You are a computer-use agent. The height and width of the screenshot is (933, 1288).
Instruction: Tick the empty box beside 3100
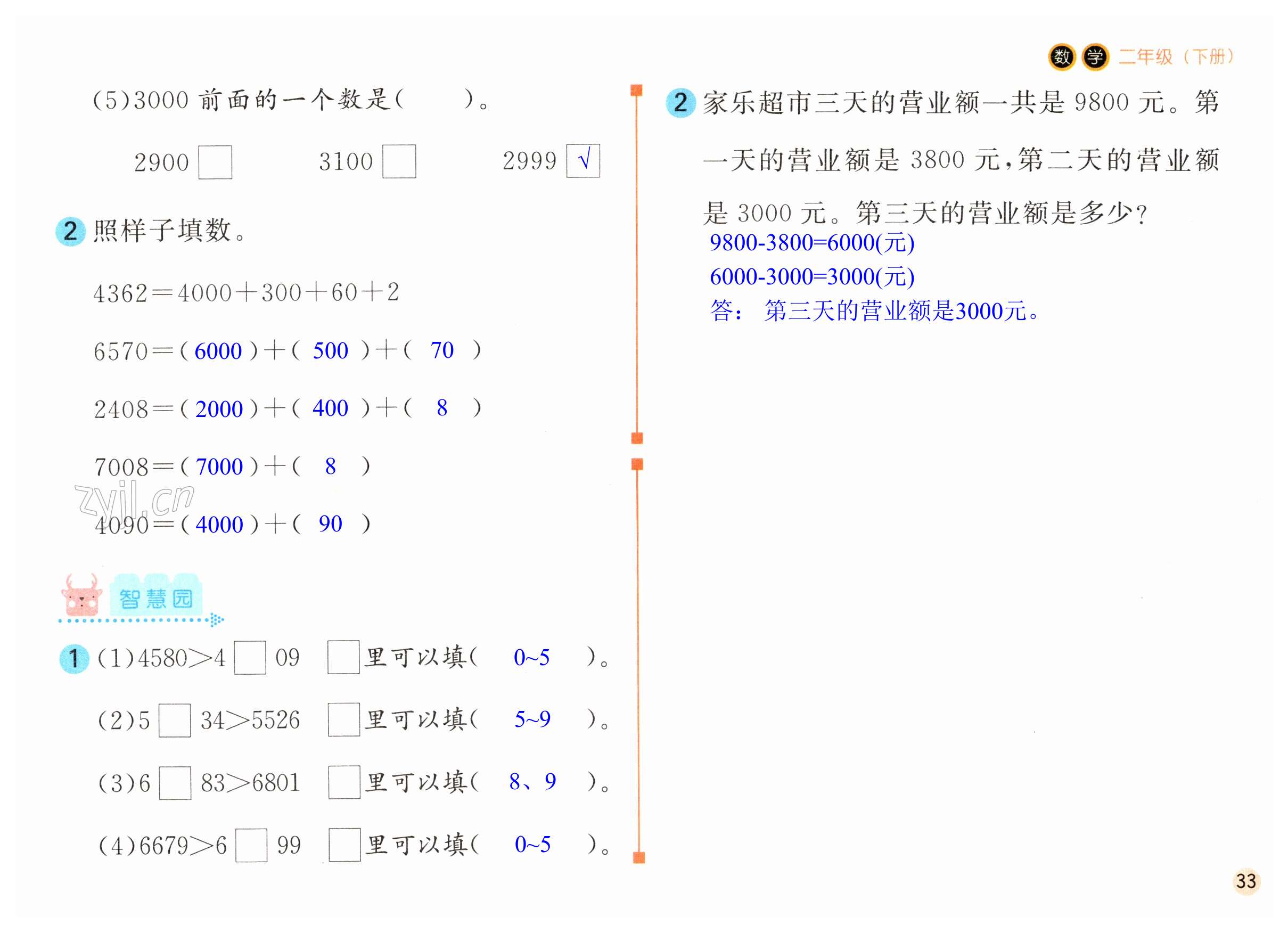(x=399, y=161)
